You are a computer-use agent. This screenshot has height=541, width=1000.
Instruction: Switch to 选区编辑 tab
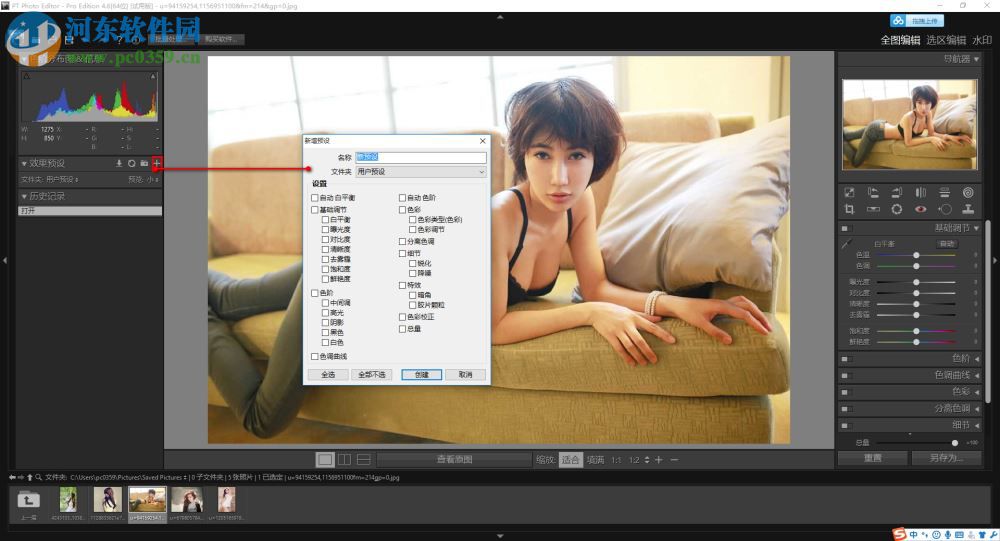946,40
